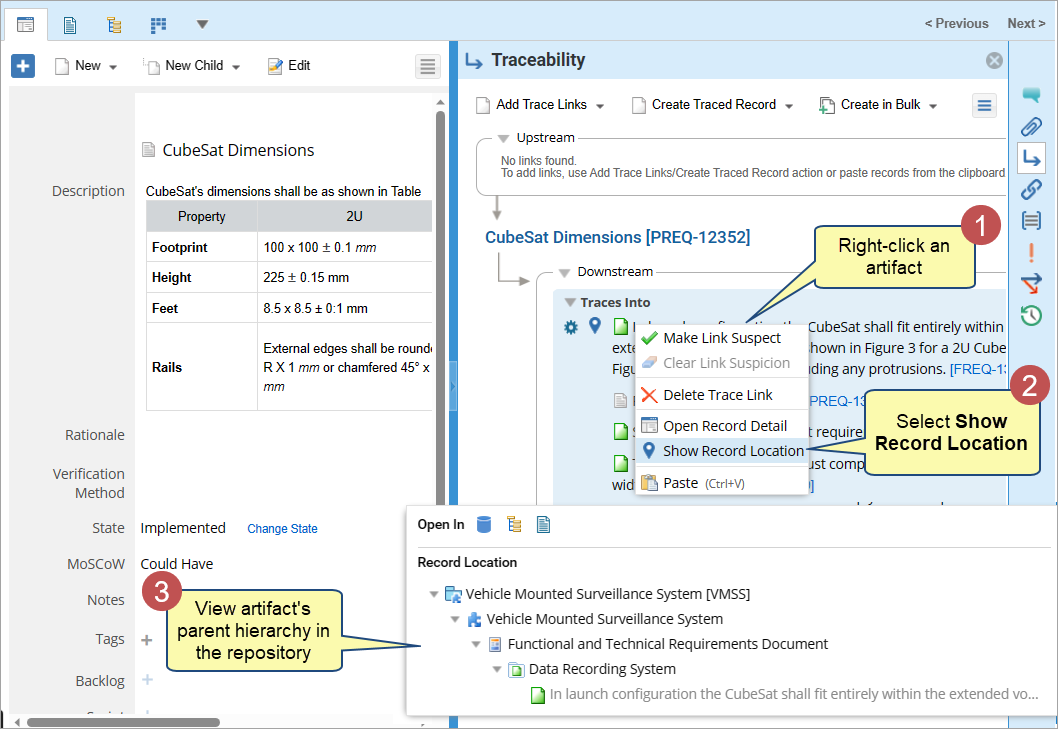Open record in tree view icon
This screenshot has width=1058, height=729.
(x=514, y=524)
